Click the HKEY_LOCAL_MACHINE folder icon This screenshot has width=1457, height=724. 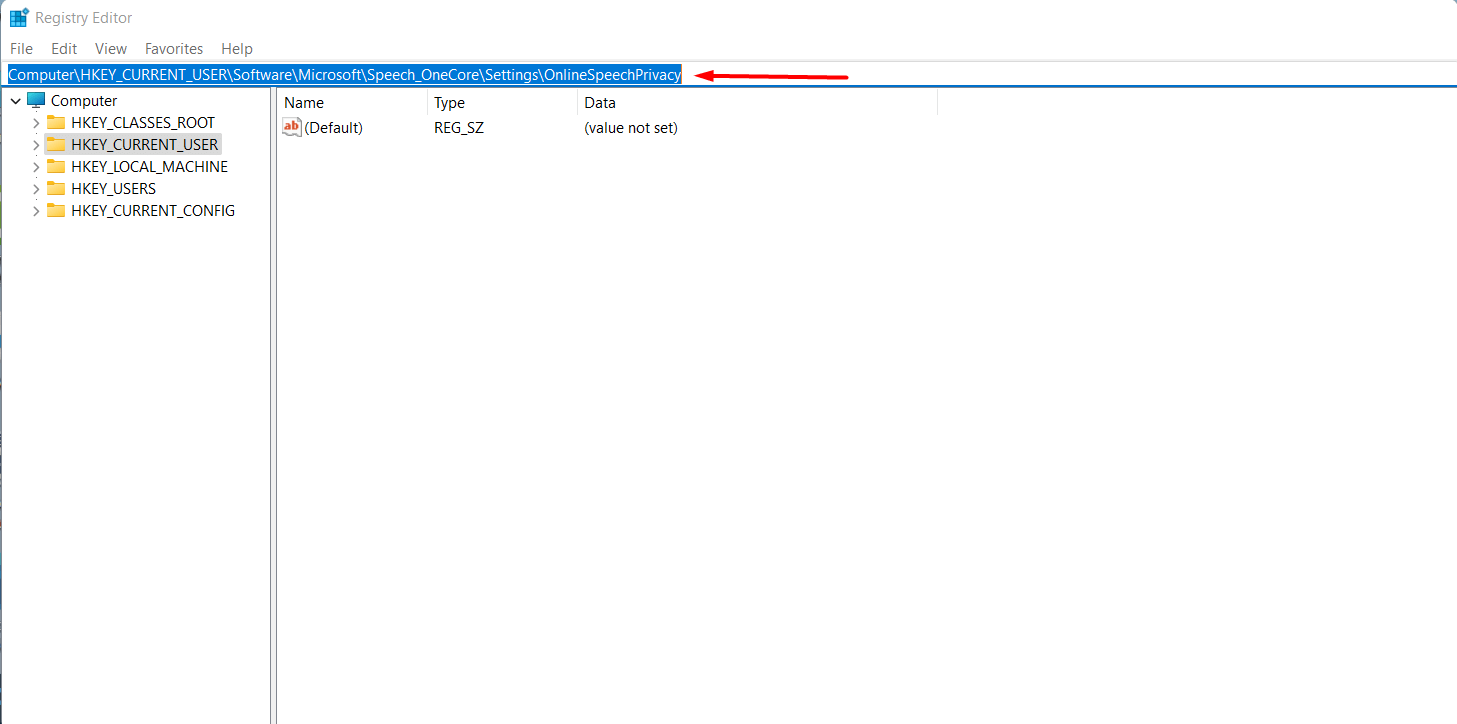(x=58, y=166)
